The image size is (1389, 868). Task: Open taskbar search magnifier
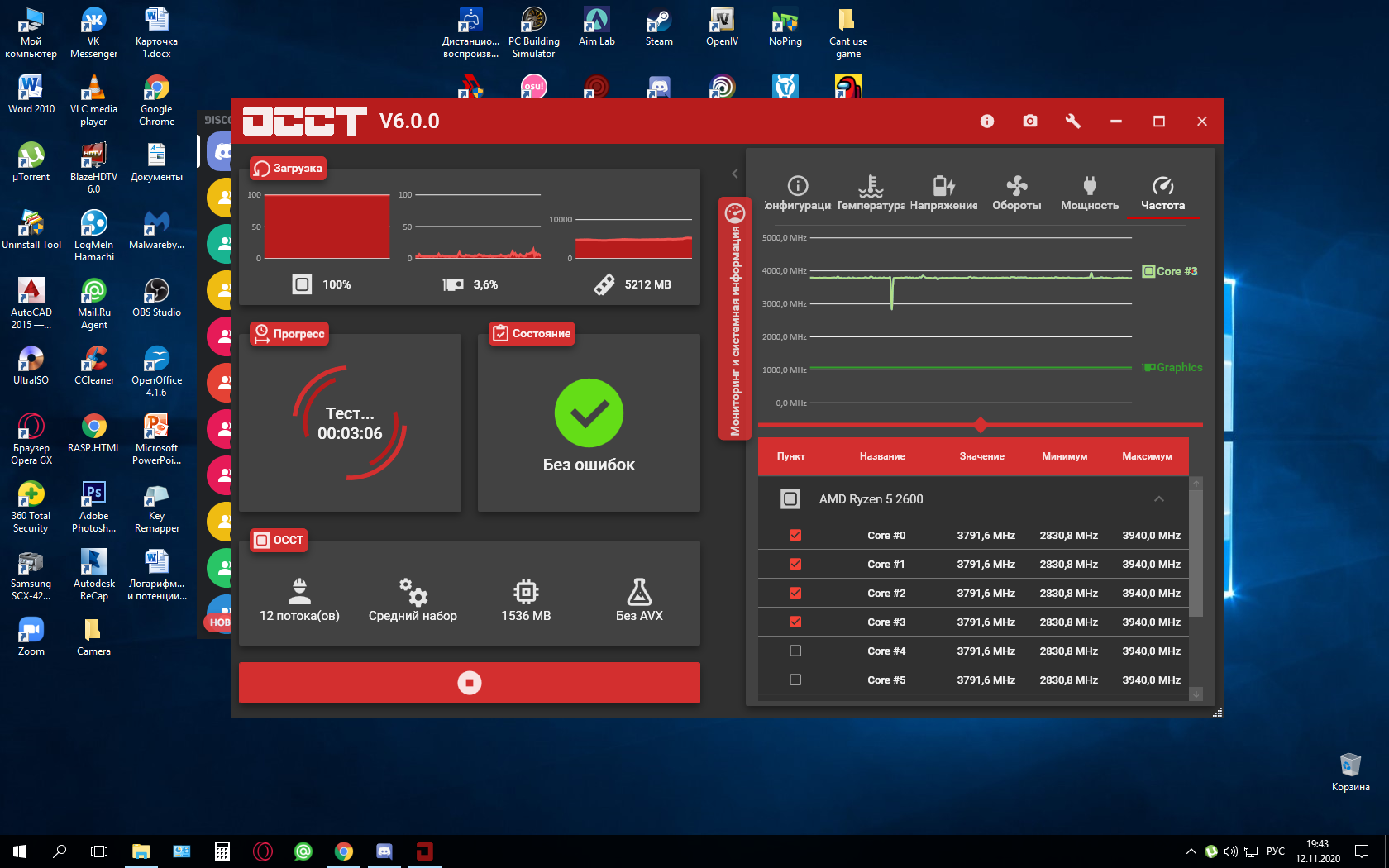(x=60, y=851)
